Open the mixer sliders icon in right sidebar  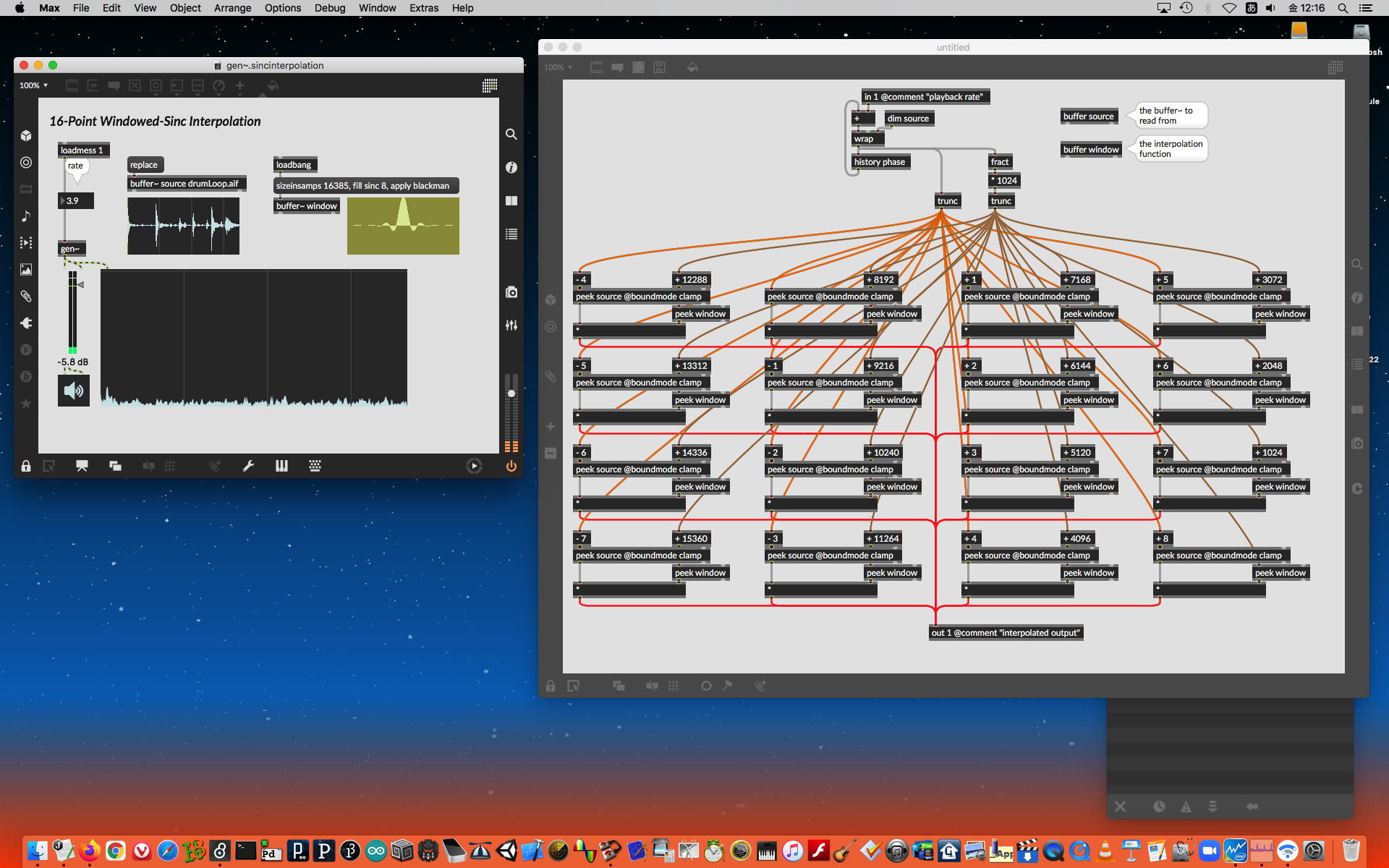click(511, 325)
